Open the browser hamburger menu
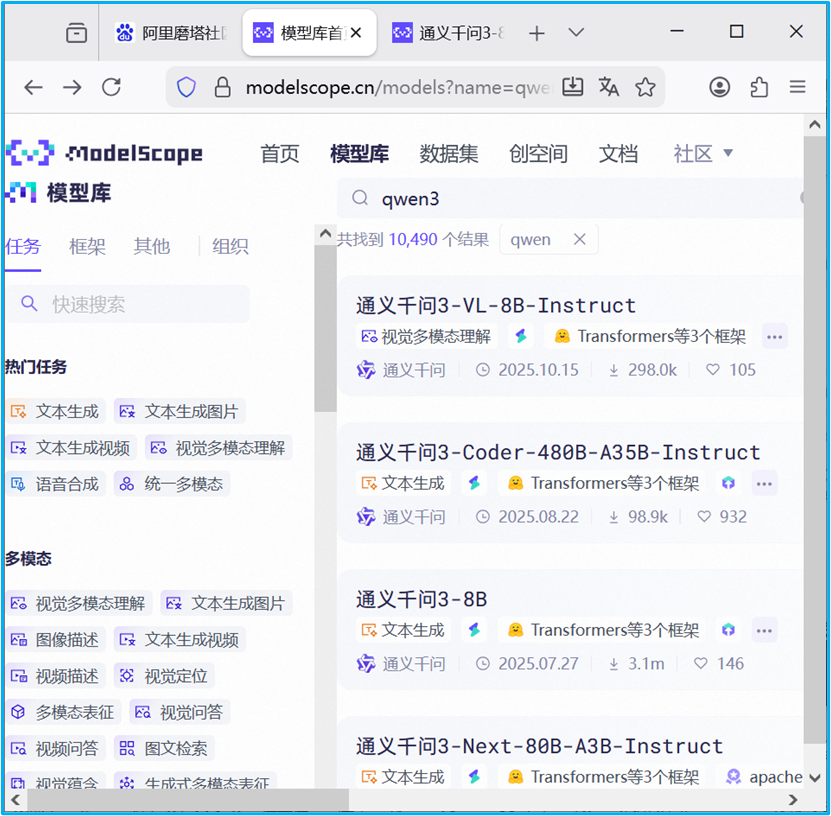831x816 pixels. tap(797, 87)
